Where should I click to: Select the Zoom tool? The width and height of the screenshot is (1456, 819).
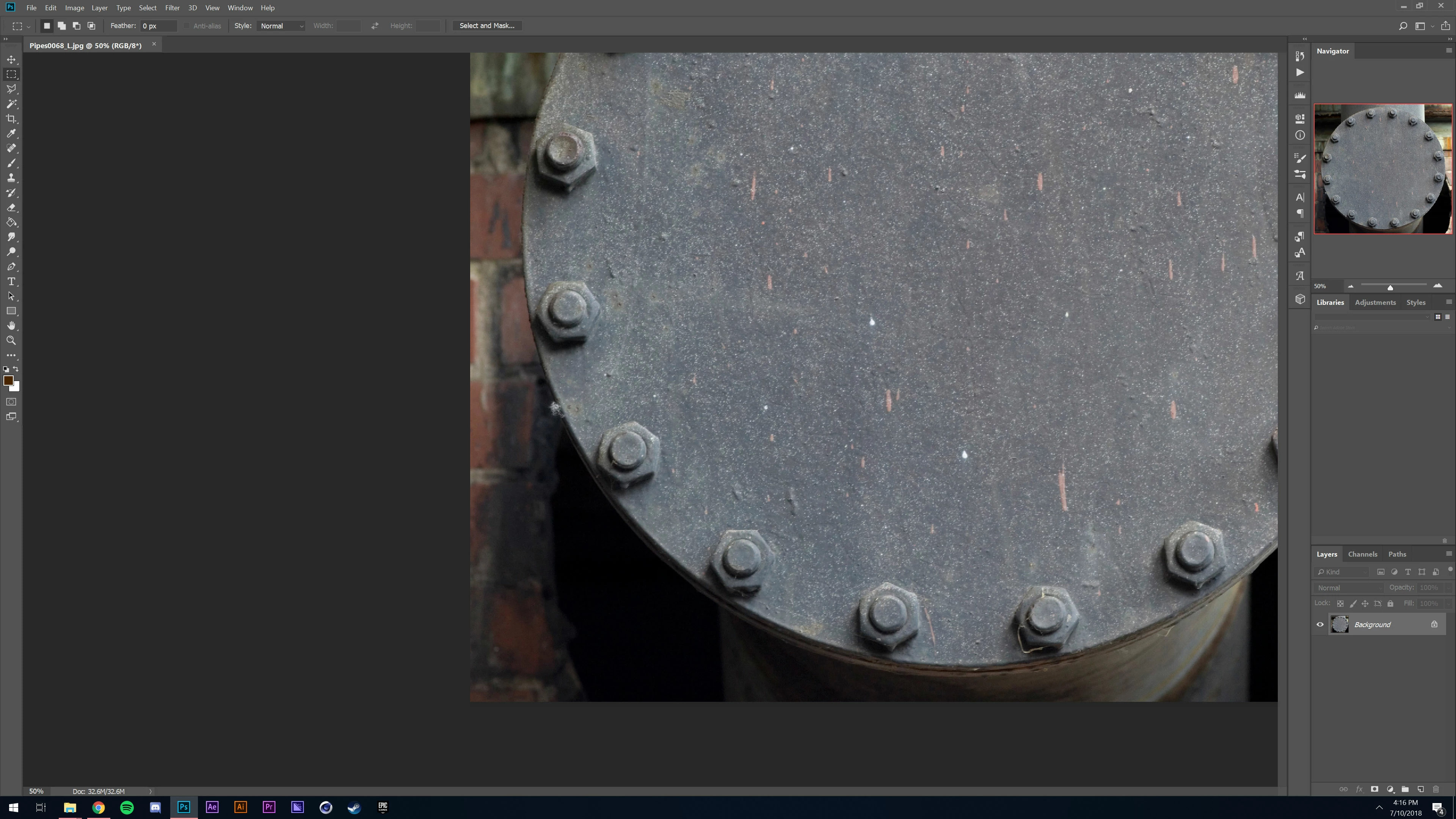[11, 340]
